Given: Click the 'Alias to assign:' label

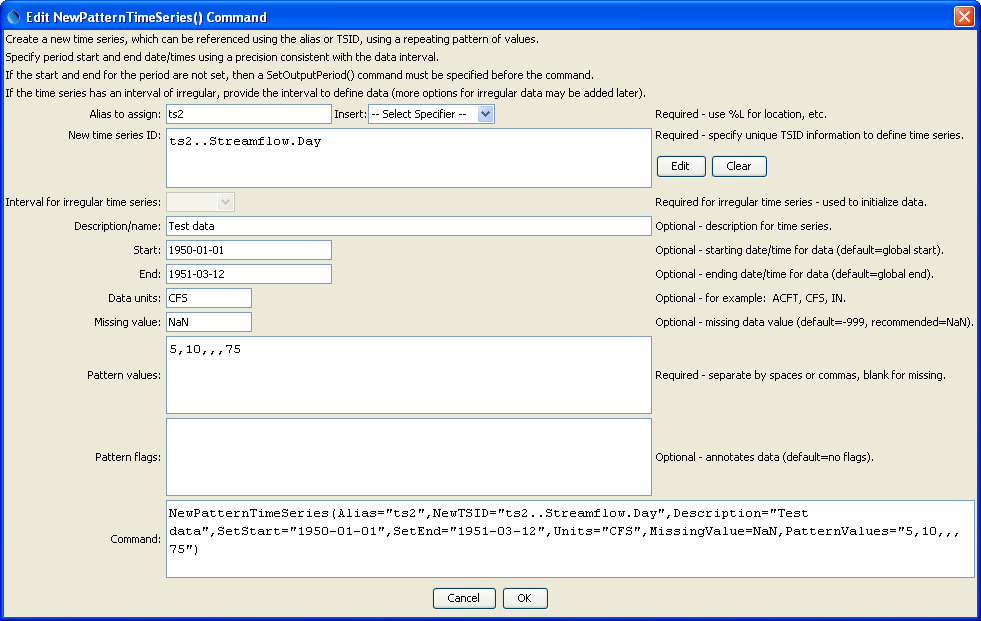Looking at the screenshot, I should point(125,114).
